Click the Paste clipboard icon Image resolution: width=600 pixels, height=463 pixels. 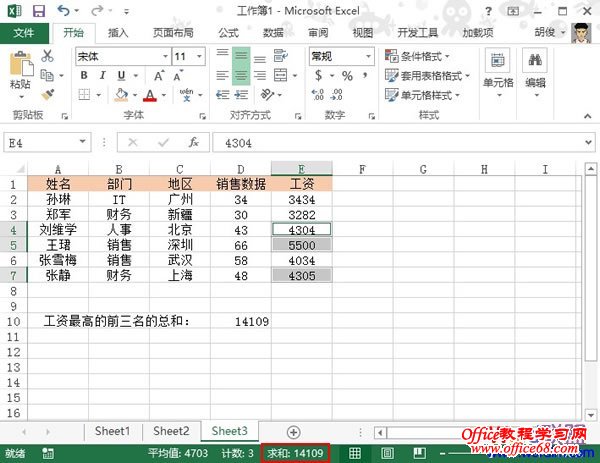21,63
